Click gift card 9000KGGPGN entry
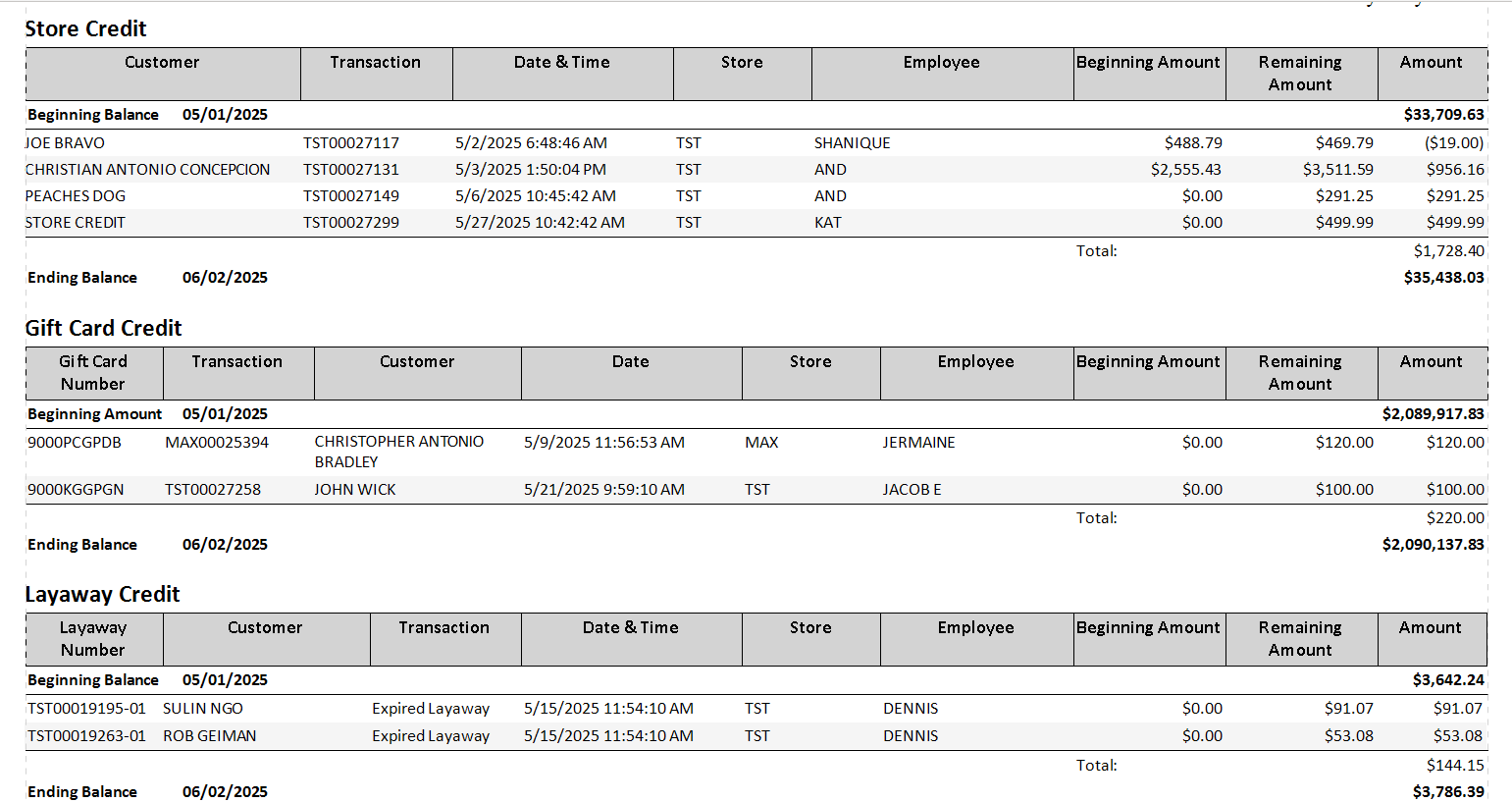The width and height of the screenshot is (1512, 802). point(76,490)
